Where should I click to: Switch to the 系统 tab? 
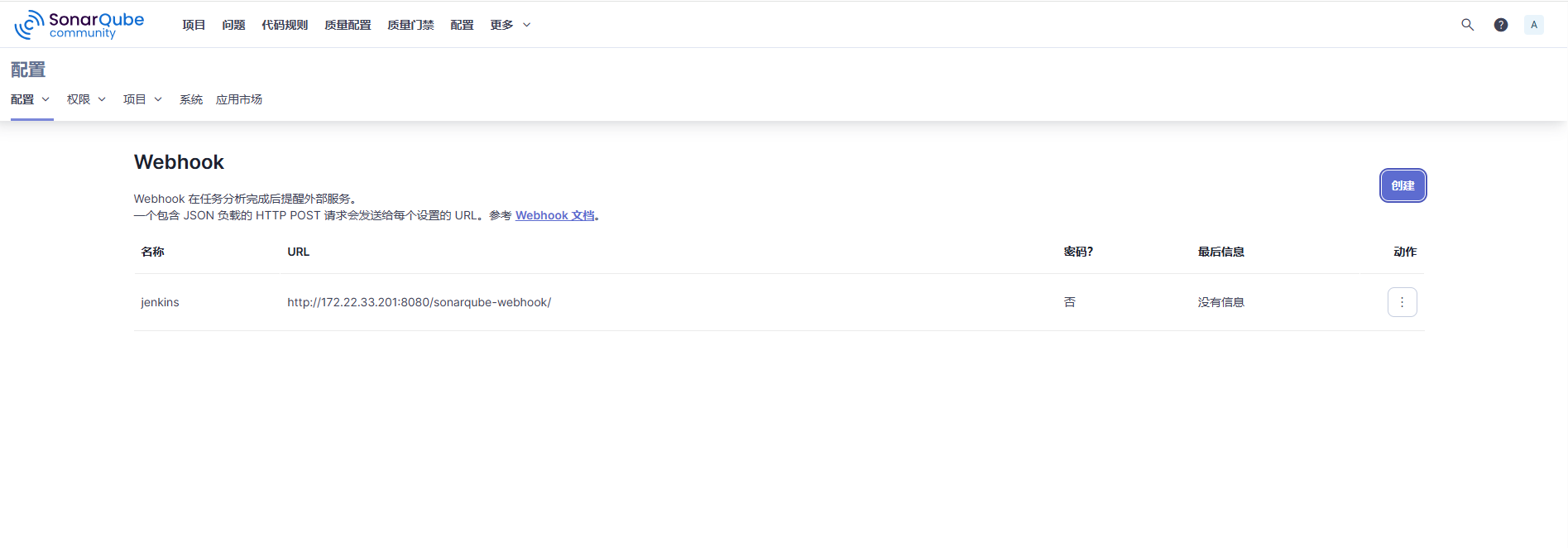click(191, 99)
